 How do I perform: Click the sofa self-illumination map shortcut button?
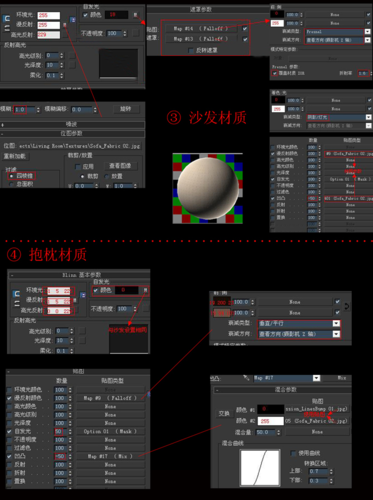[x=136, y=15]
